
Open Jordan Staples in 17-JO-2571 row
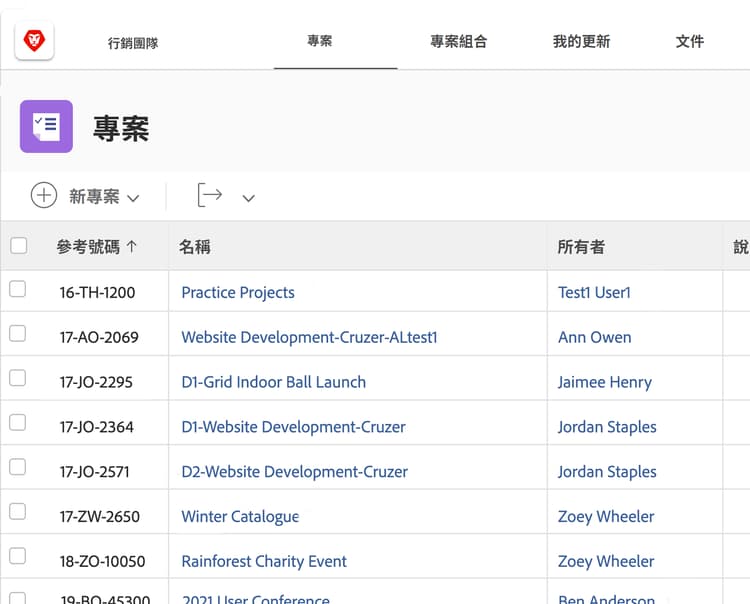coord(607,472)
